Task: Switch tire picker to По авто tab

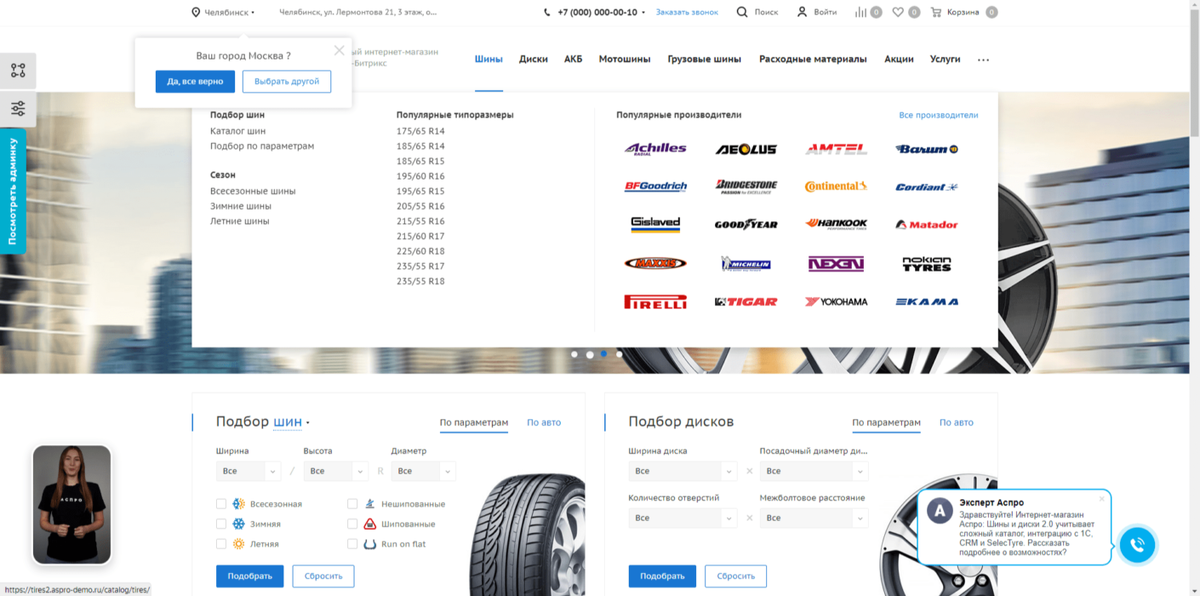Action: 544,423
